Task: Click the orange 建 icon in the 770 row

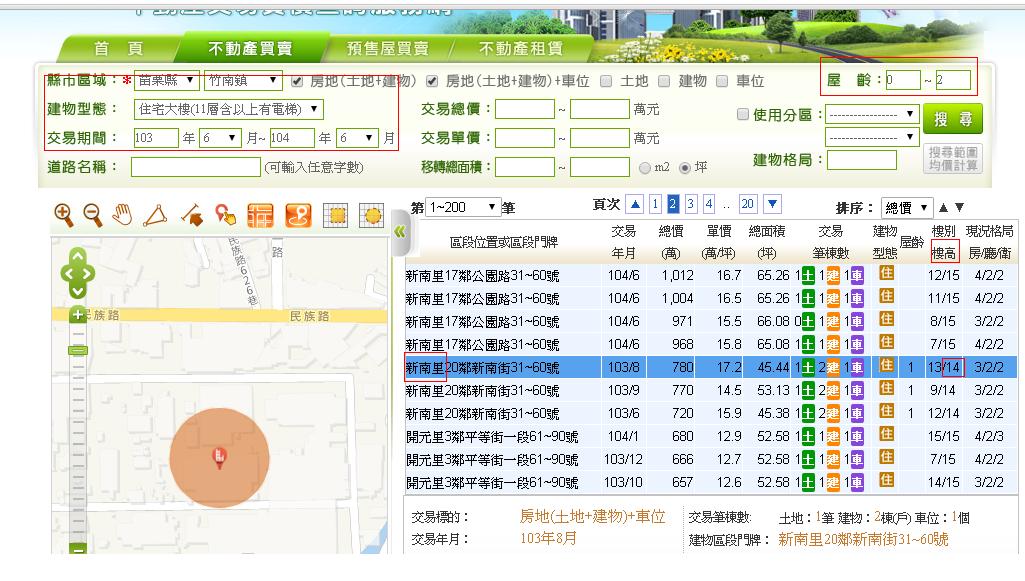Action: click(833, 391)
